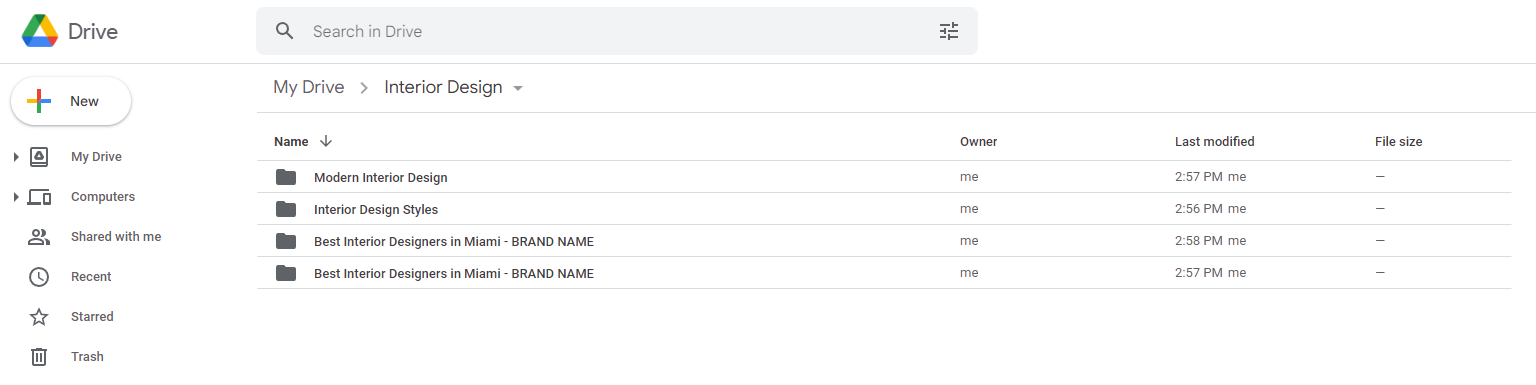Image resolution: width=1536 pixels, height=385 pixels.
Task: Click the Recent clock icon
Action: coord(39,277)
